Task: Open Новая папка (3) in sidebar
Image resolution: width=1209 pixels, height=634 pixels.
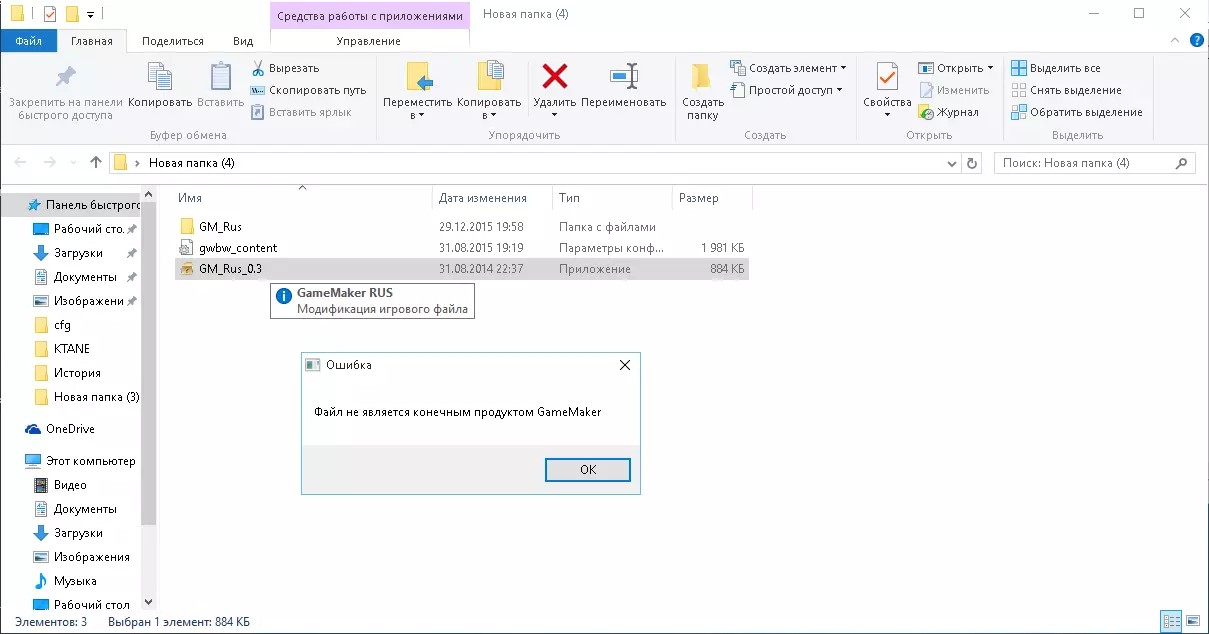Action: [86, 397]
